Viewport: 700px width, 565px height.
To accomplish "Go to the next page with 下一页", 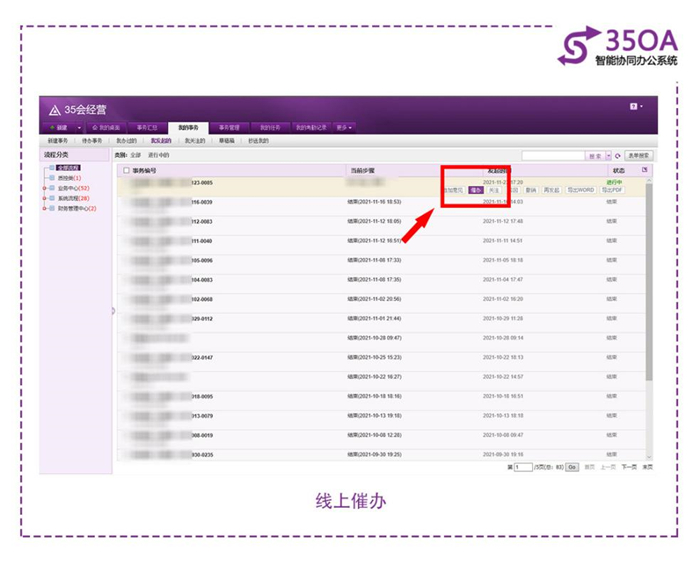I will tap(629, 467).
